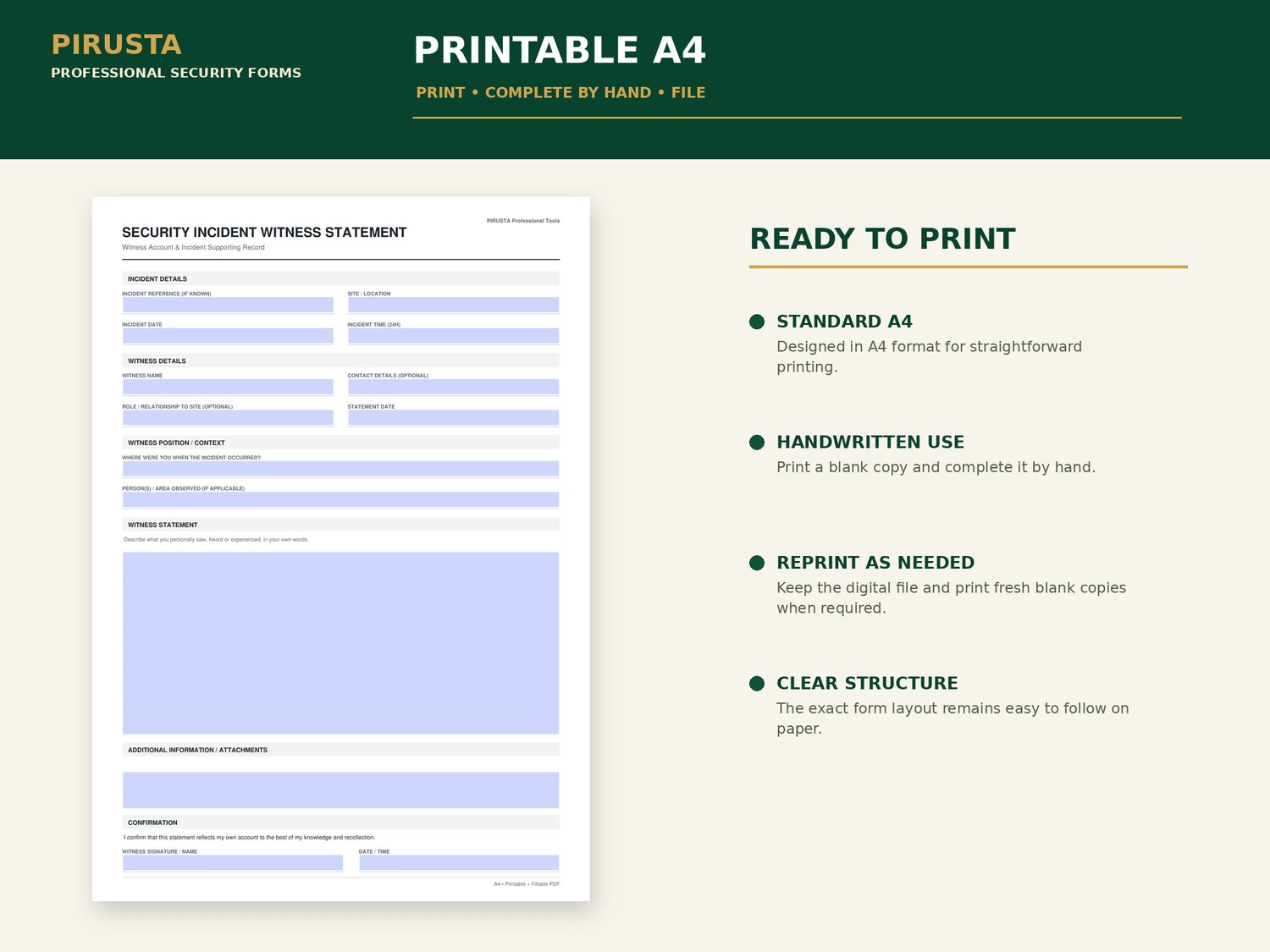The height and width of the screenshot is (952, 1270).
Task: Select the Role / Relationship to Site field
Action: click(x=228, y=418)
